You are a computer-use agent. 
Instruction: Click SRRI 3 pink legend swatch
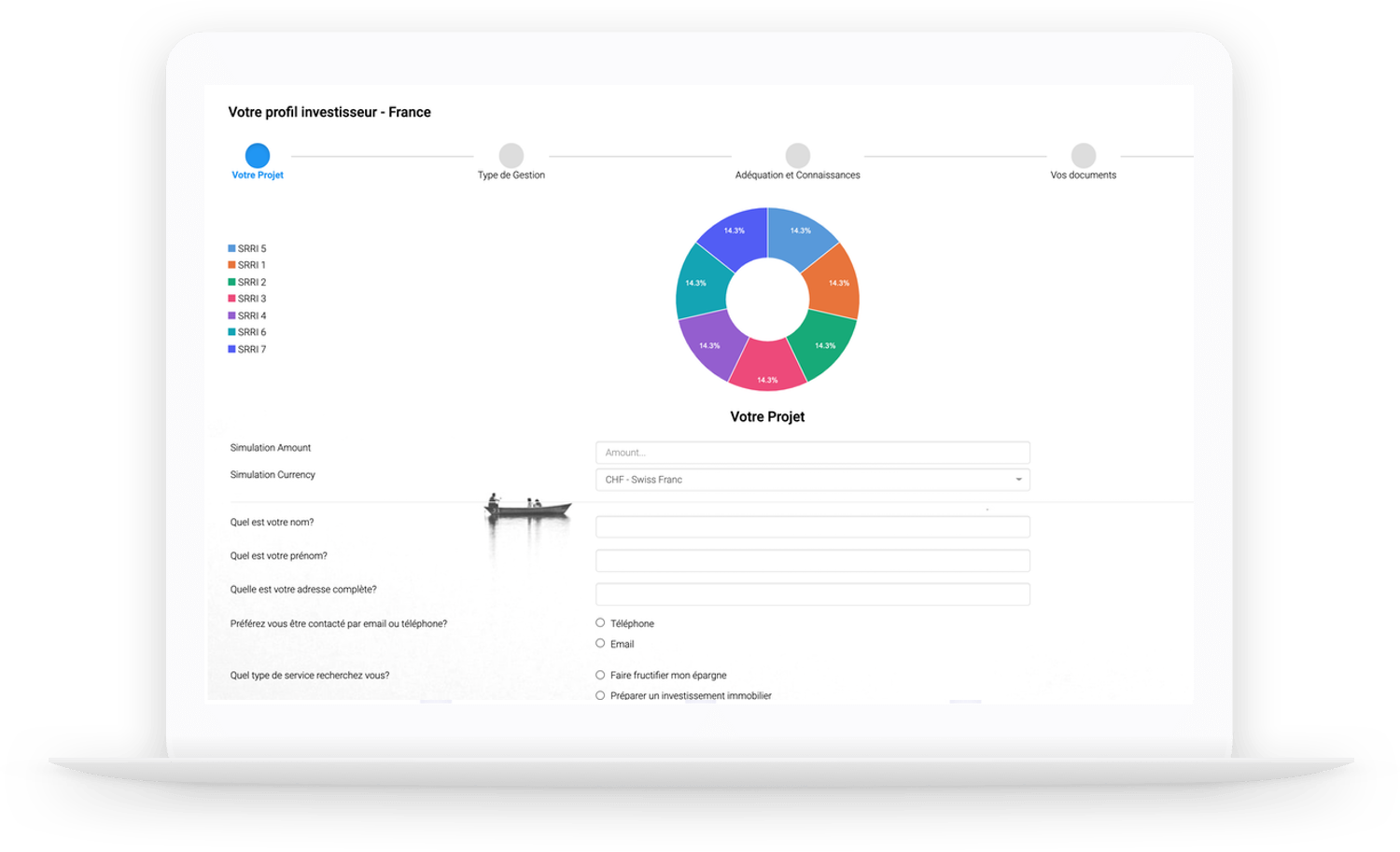click(x=231, y=299)
